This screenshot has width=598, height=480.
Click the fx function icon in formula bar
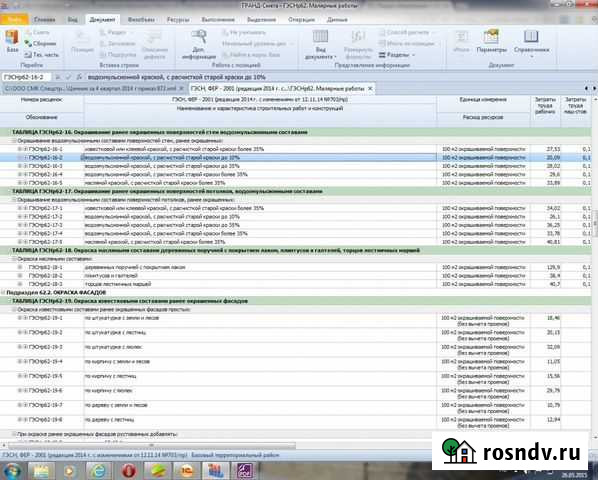point(79,77)
